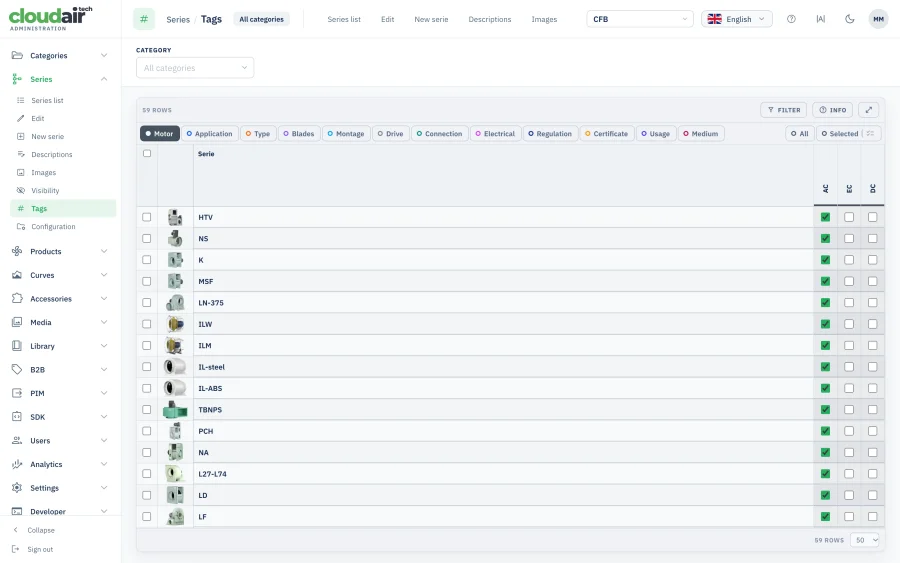Uncheck the AC tag for LF serie
900x563 pixels.
(825, 517)
